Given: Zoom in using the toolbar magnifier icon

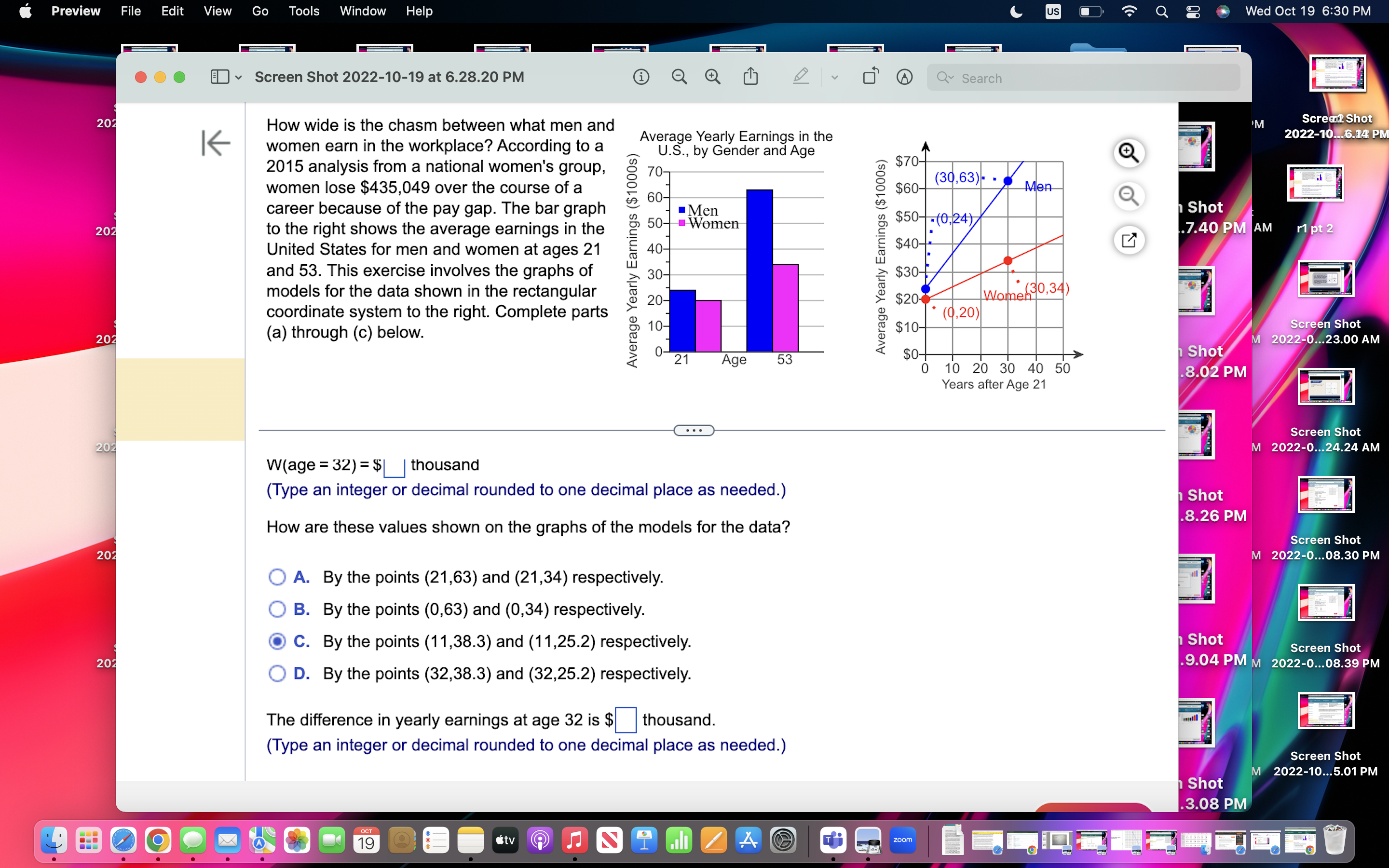Looking at the screenshot, I should [713, 77].
